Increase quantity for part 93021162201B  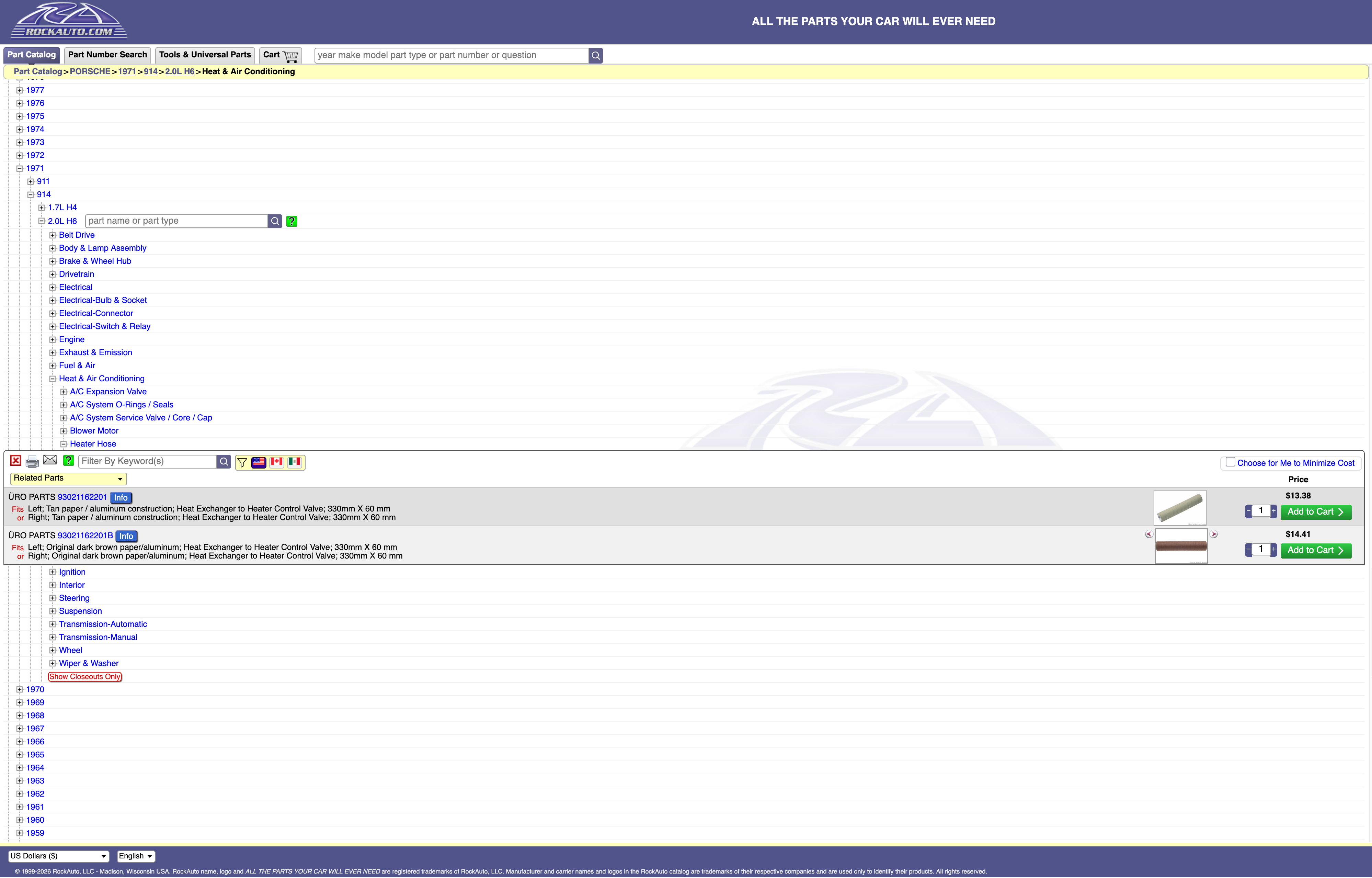[x=1274, y=549]
